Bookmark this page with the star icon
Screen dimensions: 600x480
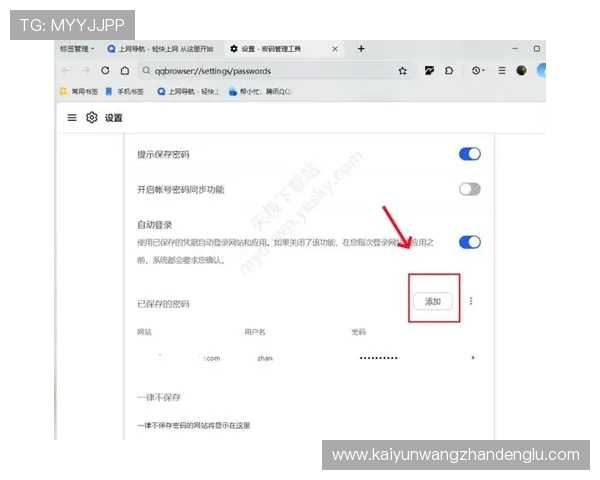[x=402, y=71]
